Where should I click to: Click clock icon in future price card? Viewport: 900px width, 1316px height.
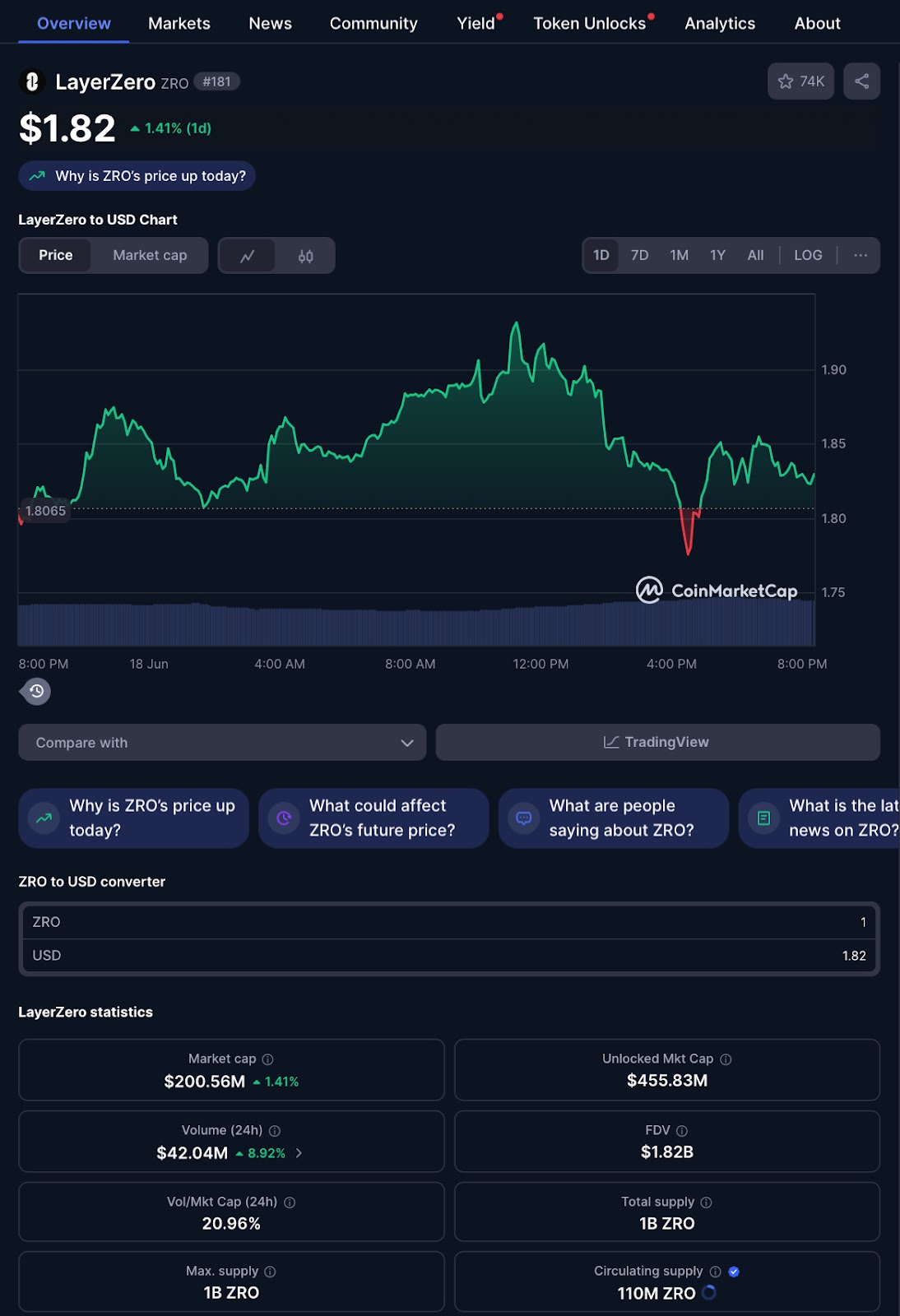pyautogui.click(x=284, y=818)
